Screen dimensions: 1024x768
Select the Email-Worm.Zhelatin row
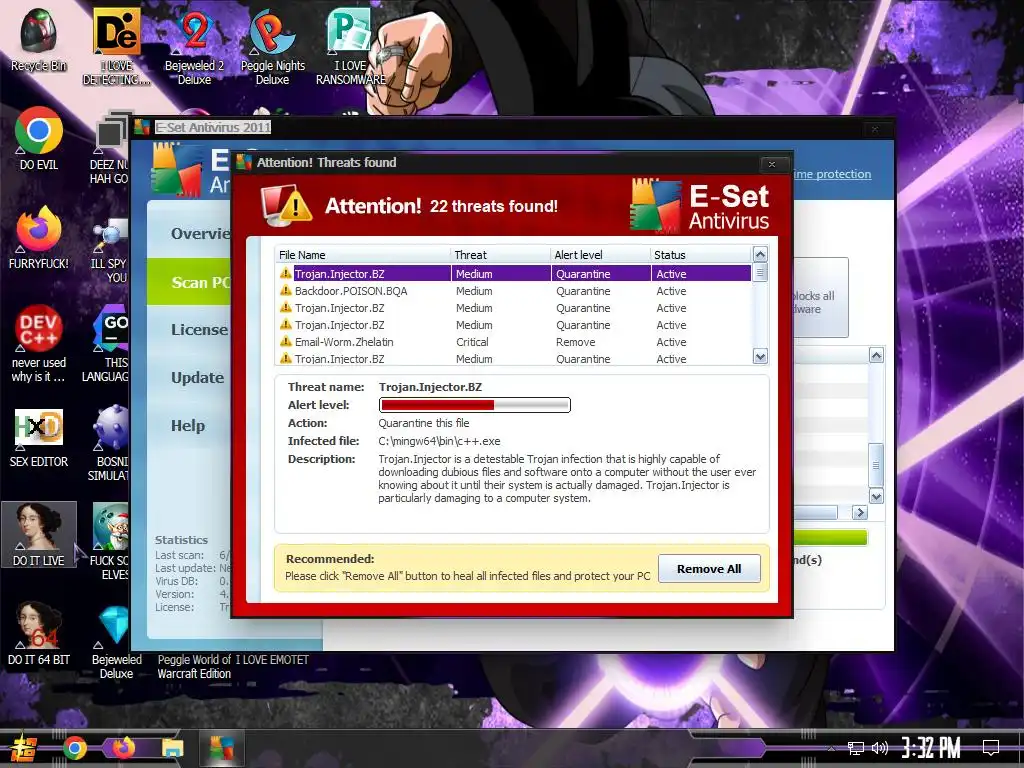point(514,342)
